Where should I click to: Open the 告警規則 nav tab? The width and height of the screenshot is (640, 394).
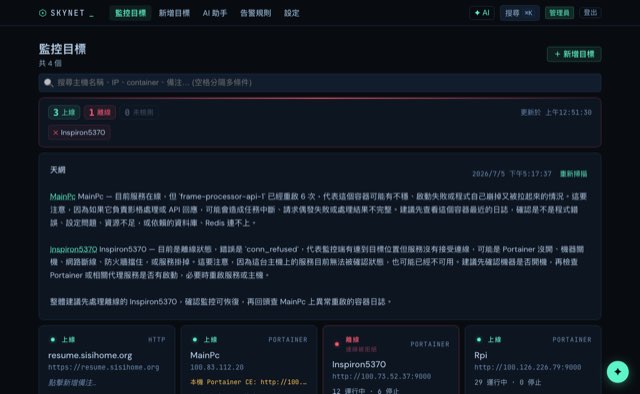[256, 13]
